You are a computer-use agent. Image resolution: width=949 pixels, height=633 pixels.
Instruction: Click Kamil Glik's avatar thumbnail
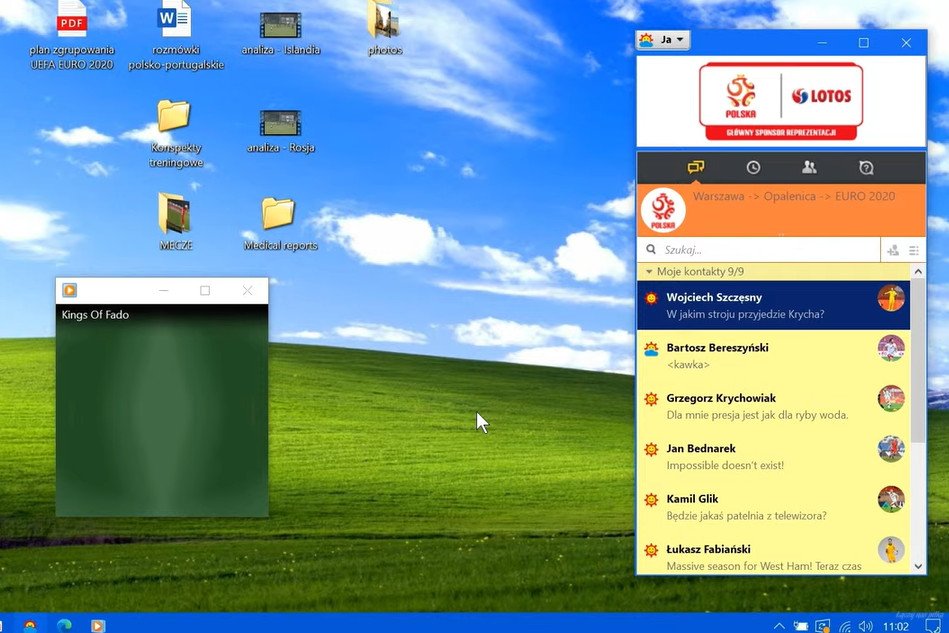tap(890, 499)
